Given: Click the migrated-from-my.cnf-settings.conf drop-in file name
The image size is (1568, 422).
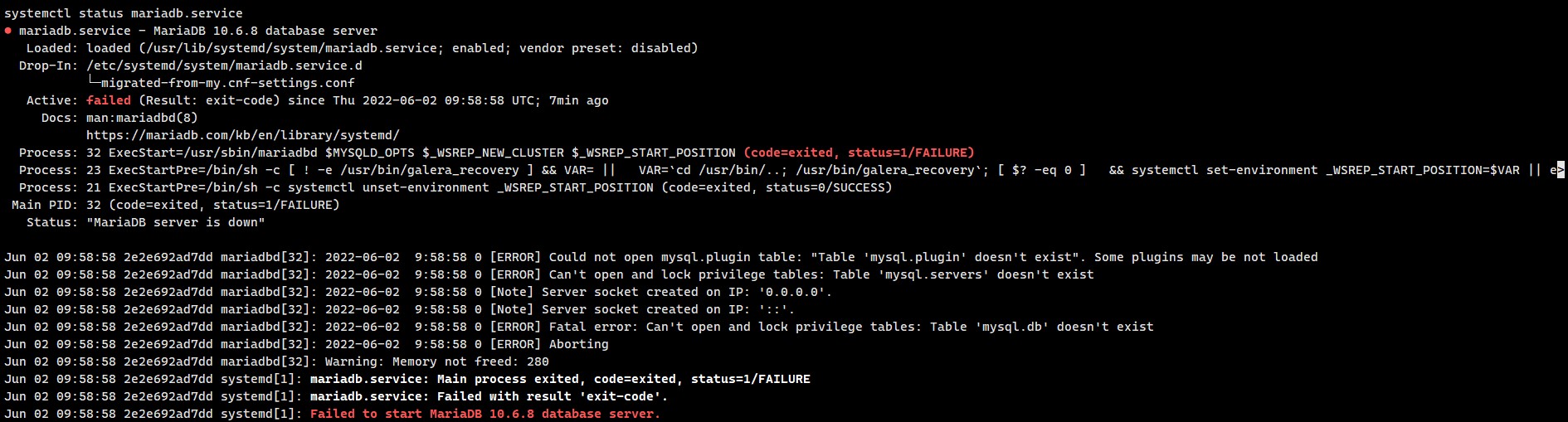Looking at the screenshot, I should 227,83.
